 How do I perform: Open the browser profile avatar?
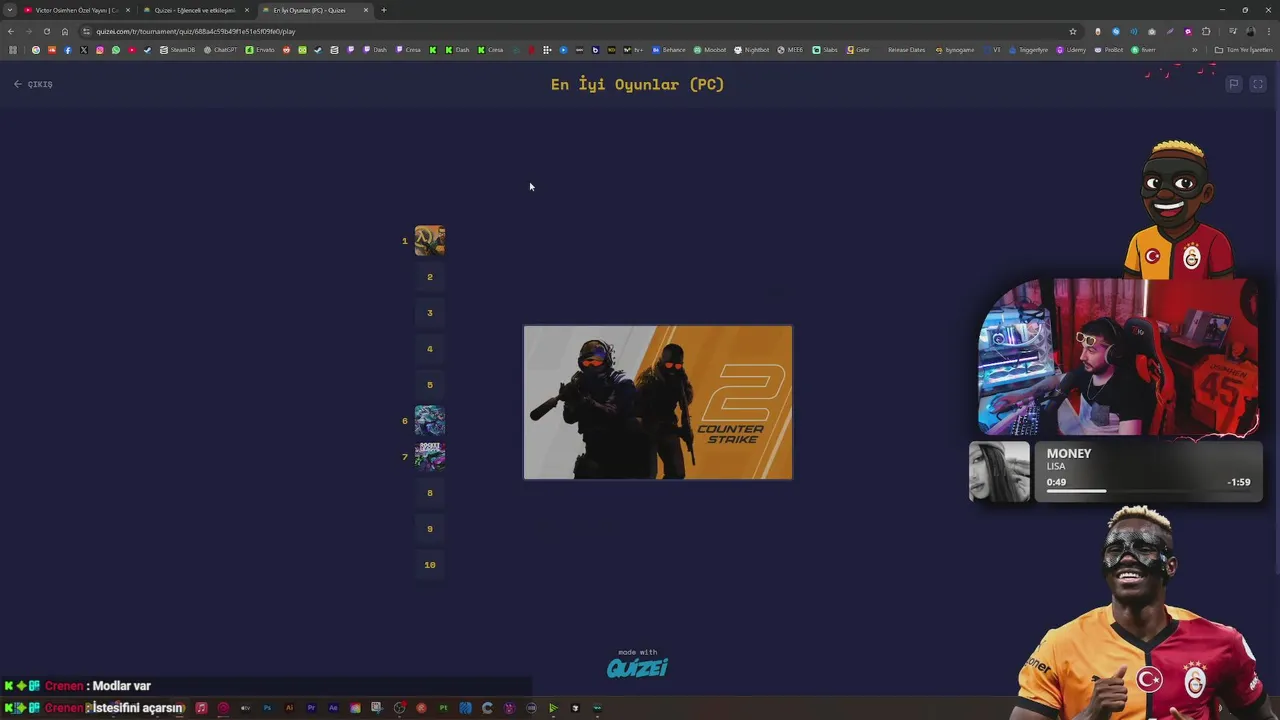pyautogui.click(x=1250, y=31)
